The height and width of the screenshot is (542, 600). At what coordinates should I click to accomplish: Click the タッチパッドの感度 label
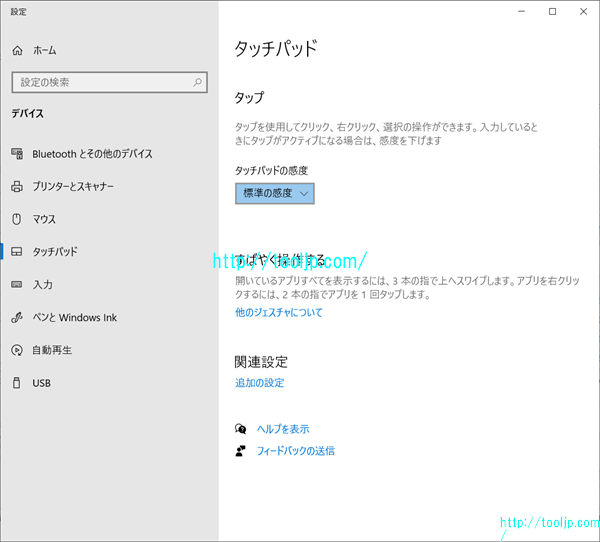click(271, 170)
